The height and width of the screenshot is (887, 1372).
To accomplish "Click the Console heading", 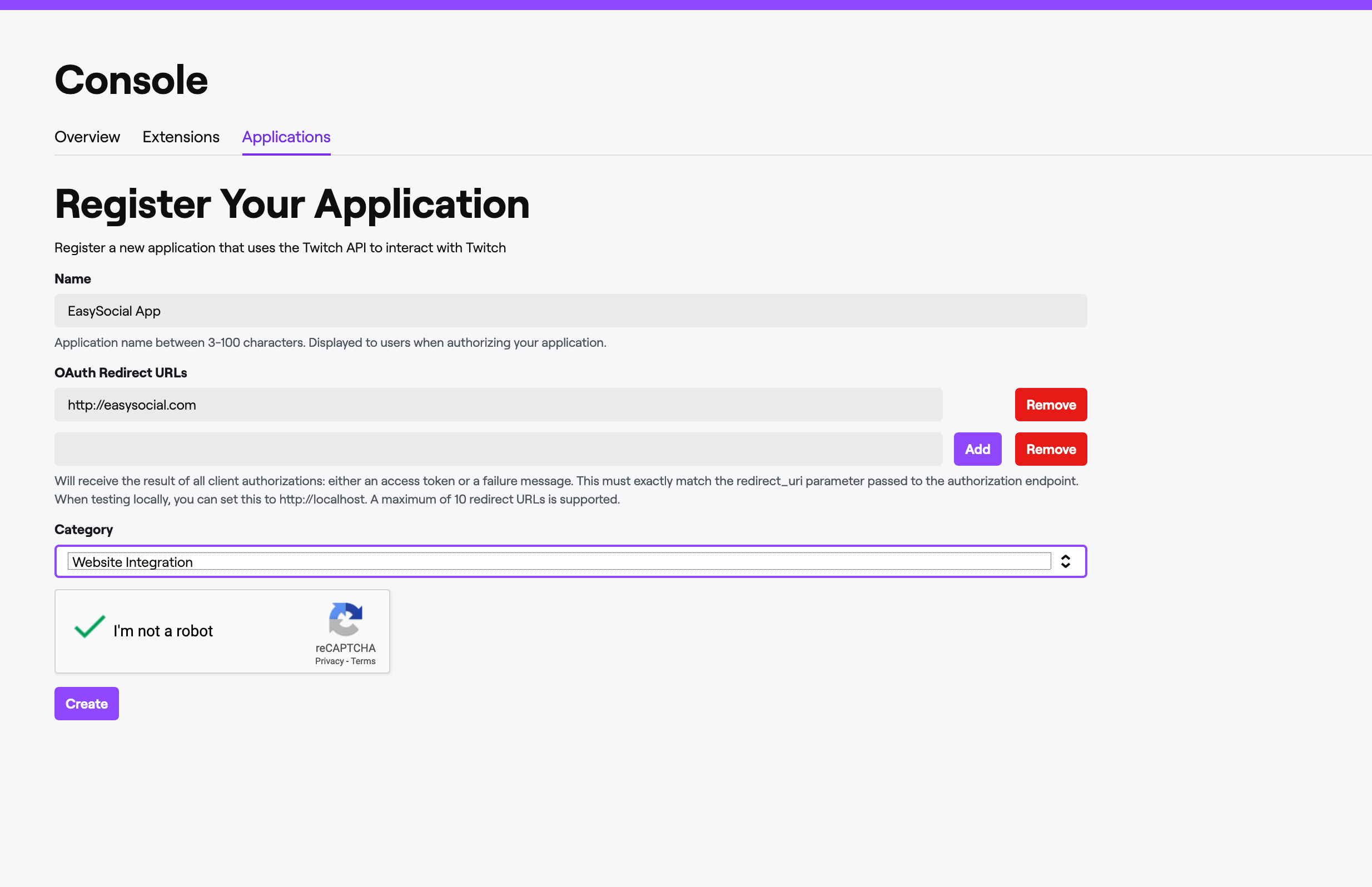I will [x=131, y=79].
